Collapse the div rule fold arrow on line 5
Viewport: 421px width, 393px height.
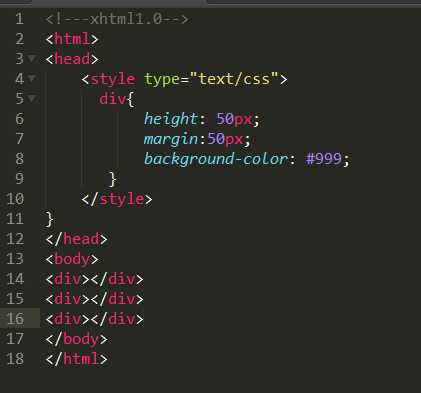[x=32, y=98]
